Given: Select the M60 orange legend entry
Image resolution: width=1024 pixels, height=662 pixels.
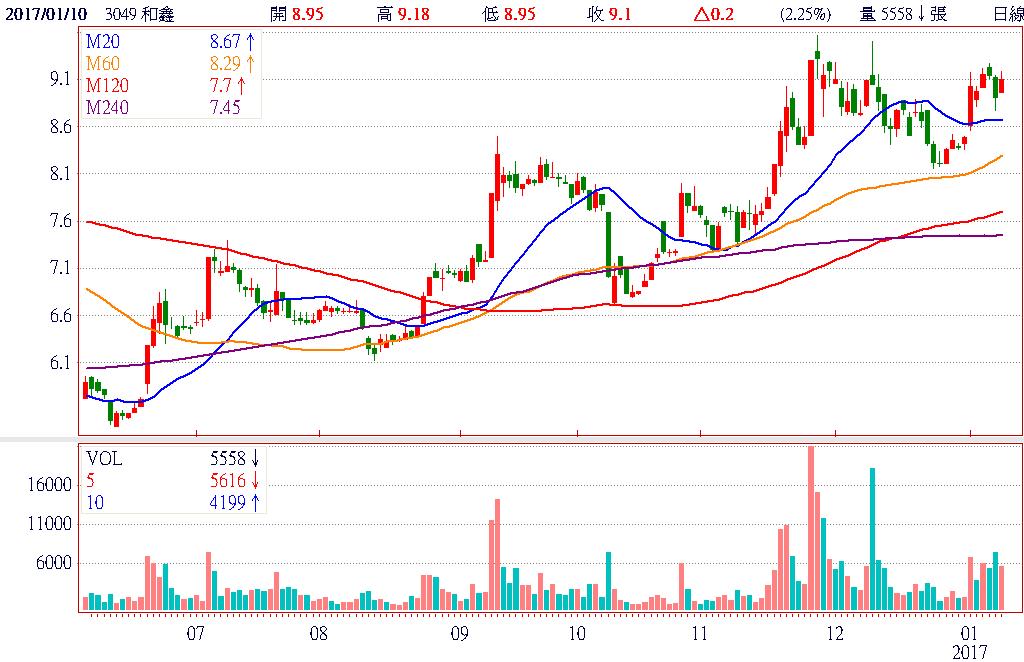Looking at the screenshot, I should pos(103,64).
